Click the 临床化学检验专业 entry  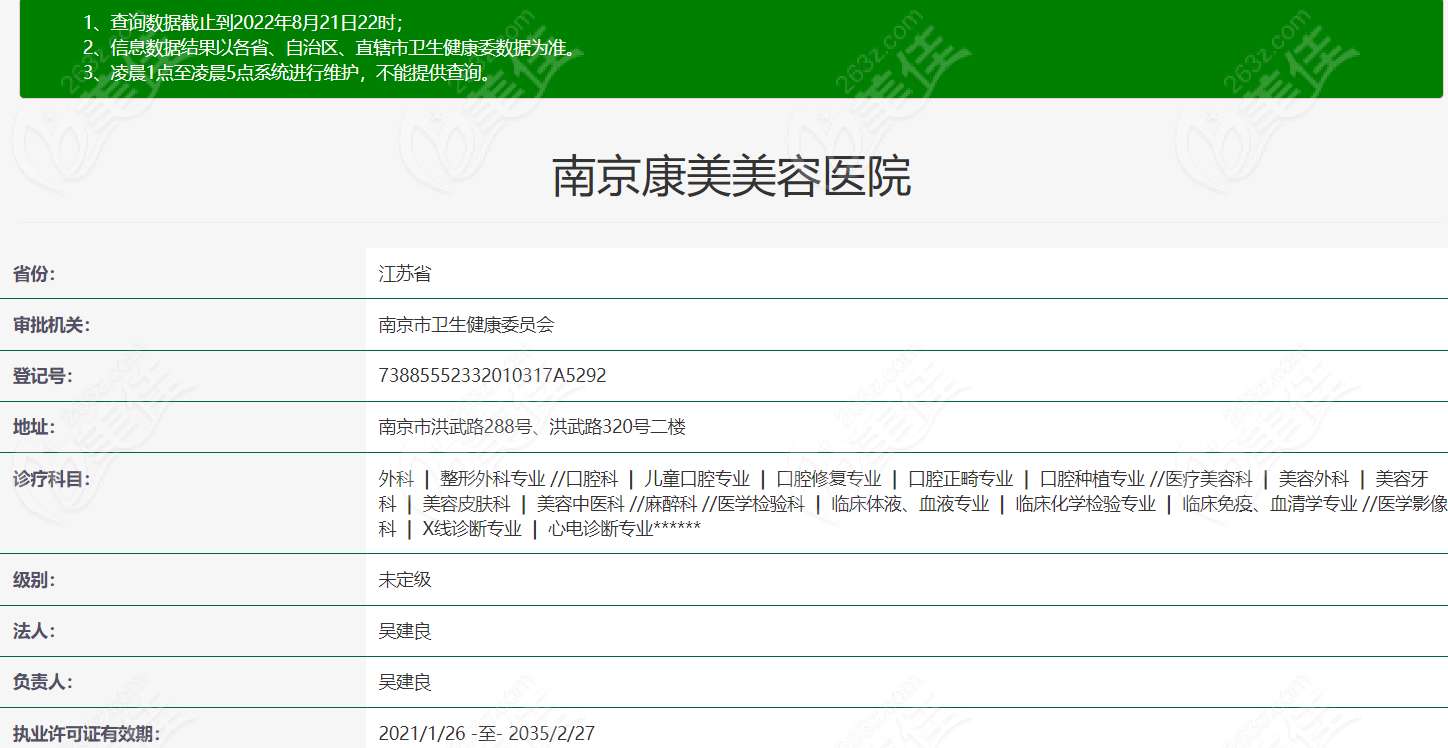point(1086,504)
